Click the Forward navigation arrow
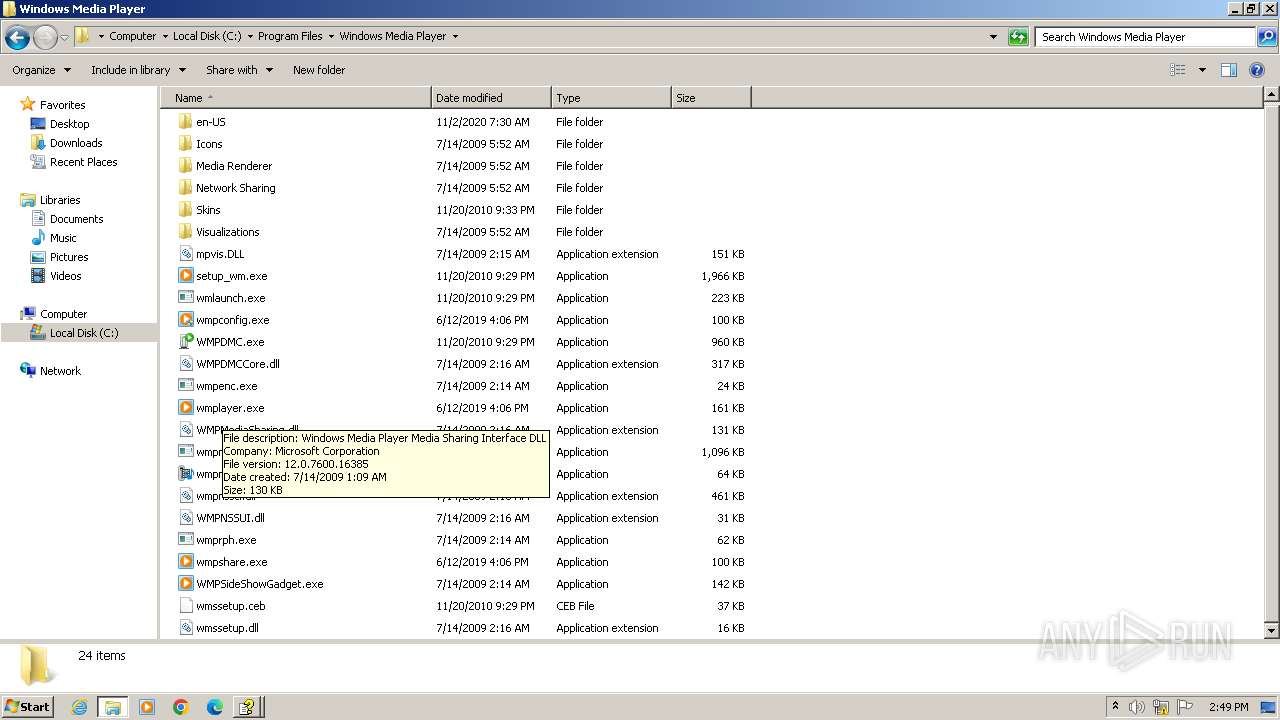This screenshot has height=720, width=1280. (45, 38)
